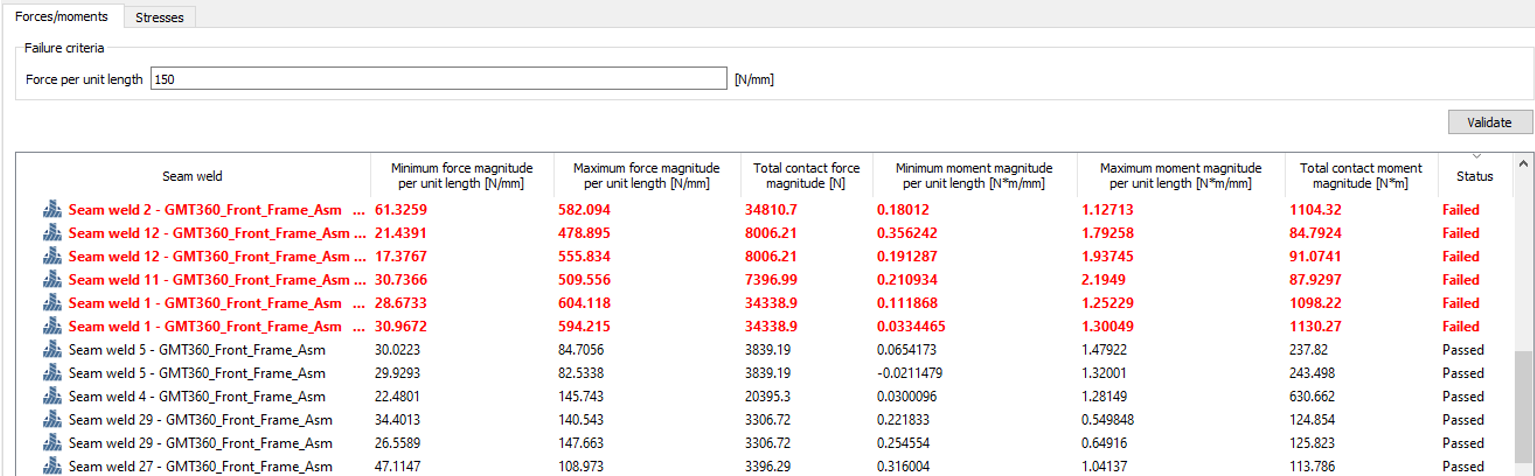This screenshot has height=476, width=1535.
Task: Click the scrollbar up arrow in the table
Action: click(x=1523, y=163)
